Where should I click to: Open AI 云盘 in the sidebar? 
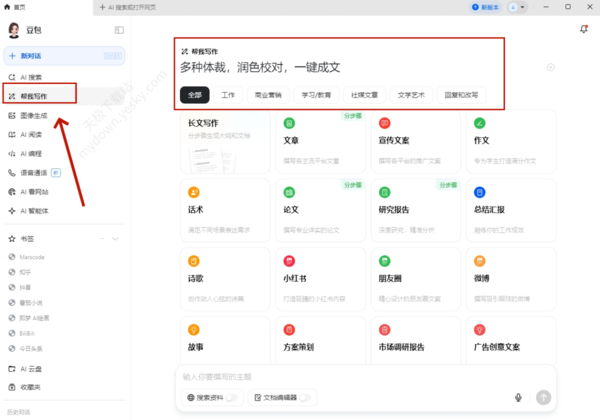click(64, 369)
